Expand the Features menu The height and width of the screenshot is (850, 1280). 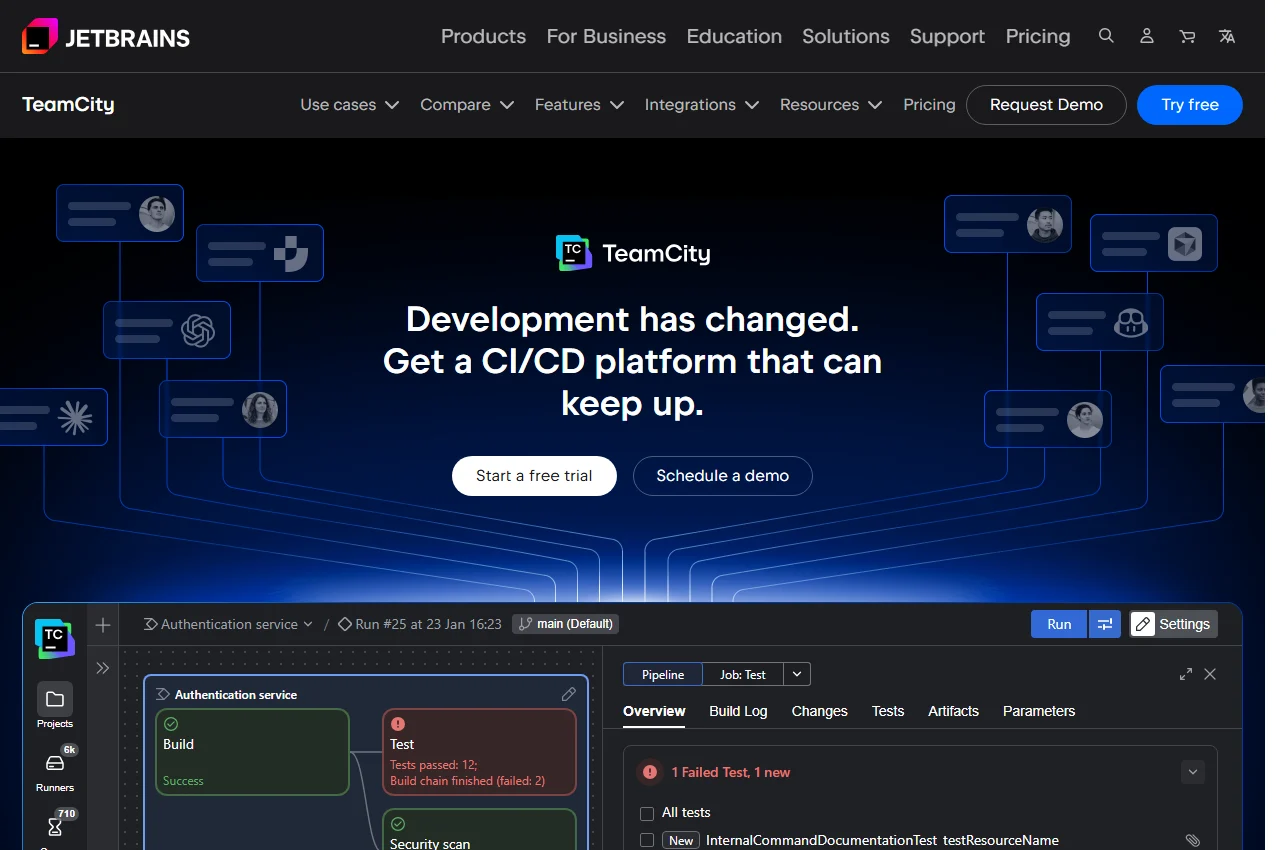point(580,105)
